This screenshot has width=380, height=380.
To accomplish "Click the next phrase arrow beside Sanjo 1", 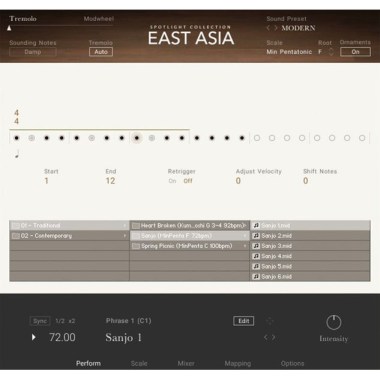I will coord(274,337).
